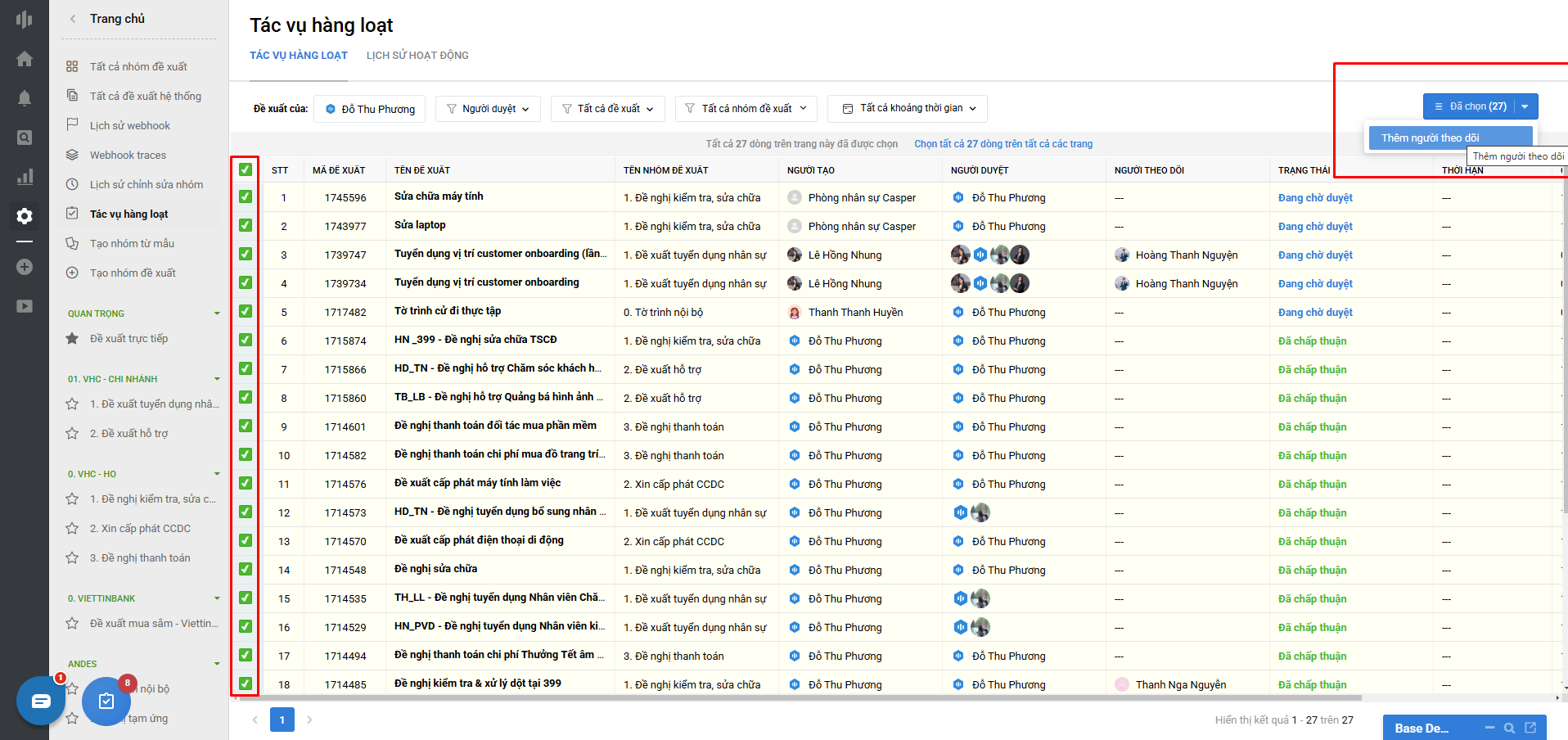Click the star next to Đề xuất trực tiếp
The height and width of the screenshot is (740, 1568).
pyautogui.click(x=72, y=339)
